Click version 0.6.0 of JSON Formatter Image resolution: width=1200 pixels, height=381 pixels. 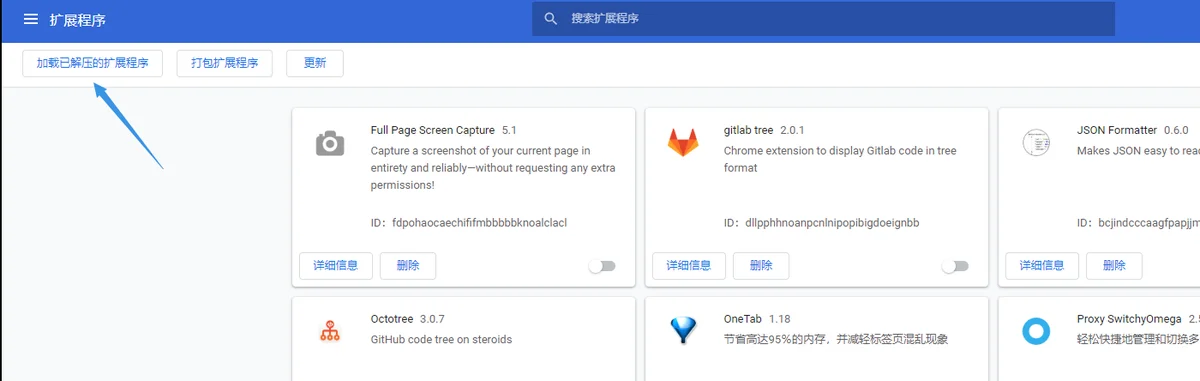(x=1175, y=130)
